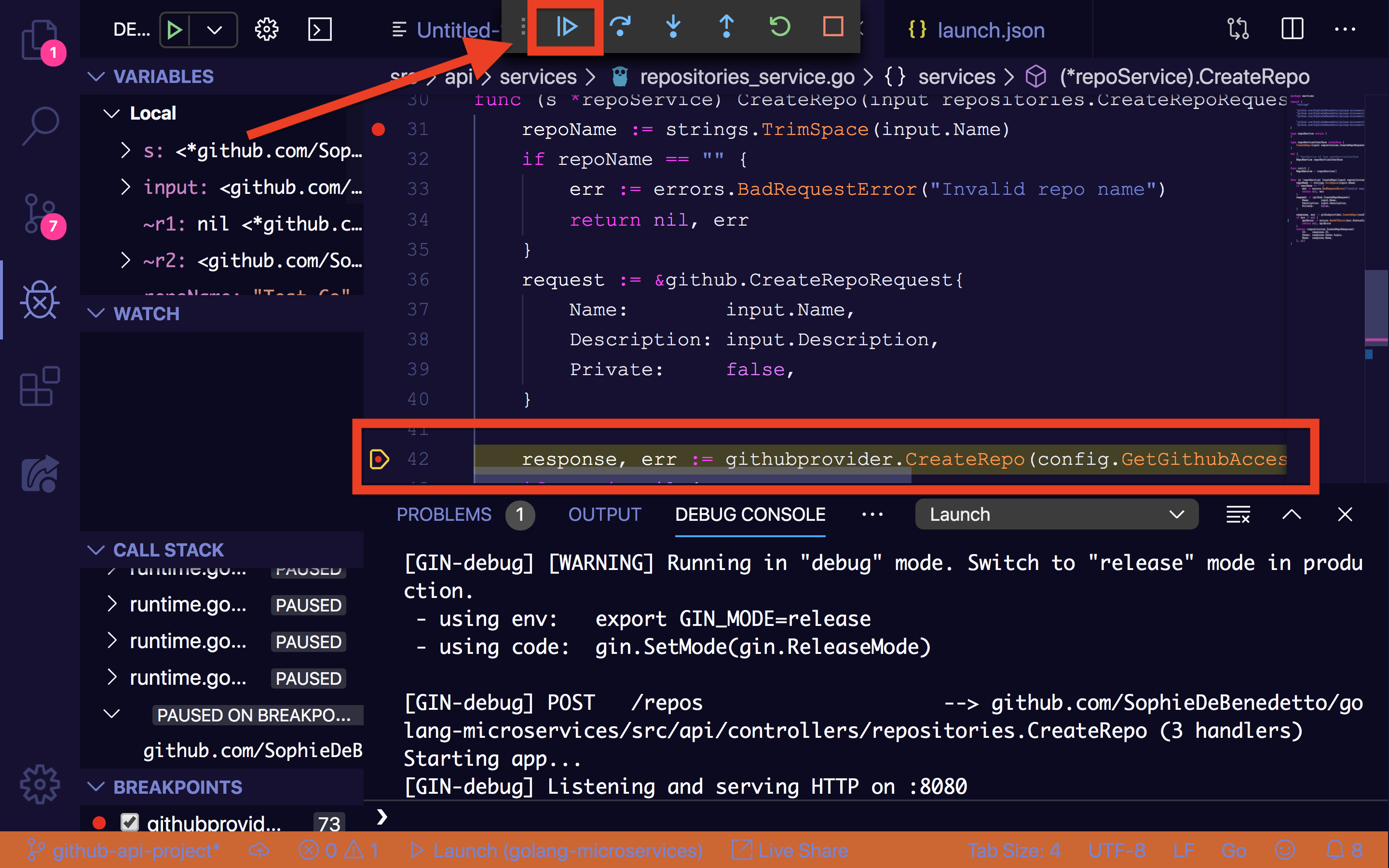Remove the breakpoint on line 31
The height and width of the screenshot is (868, 1389).
(378, 130)
